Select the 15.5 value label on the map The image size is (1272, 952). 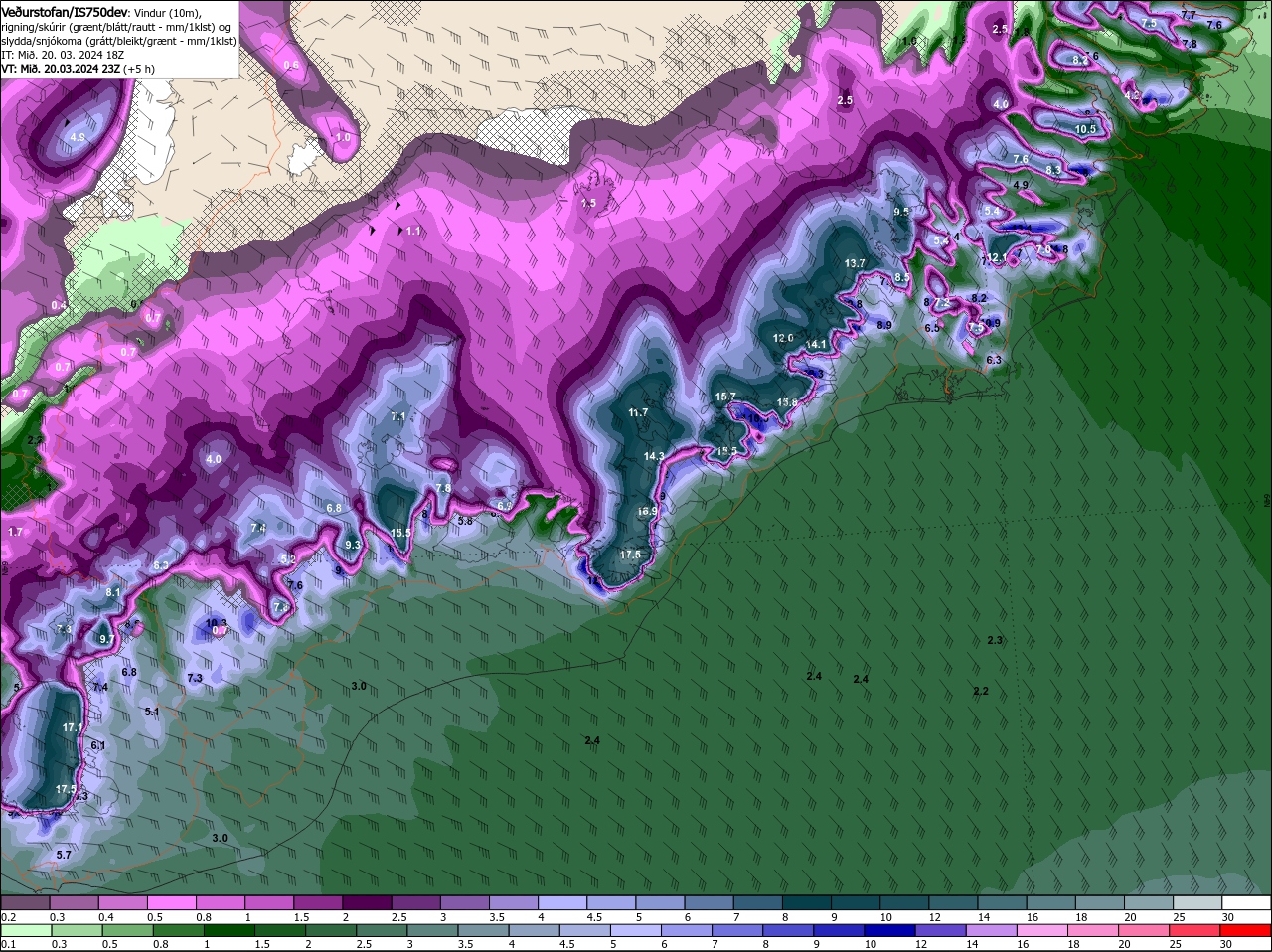[x=400, y=534]
